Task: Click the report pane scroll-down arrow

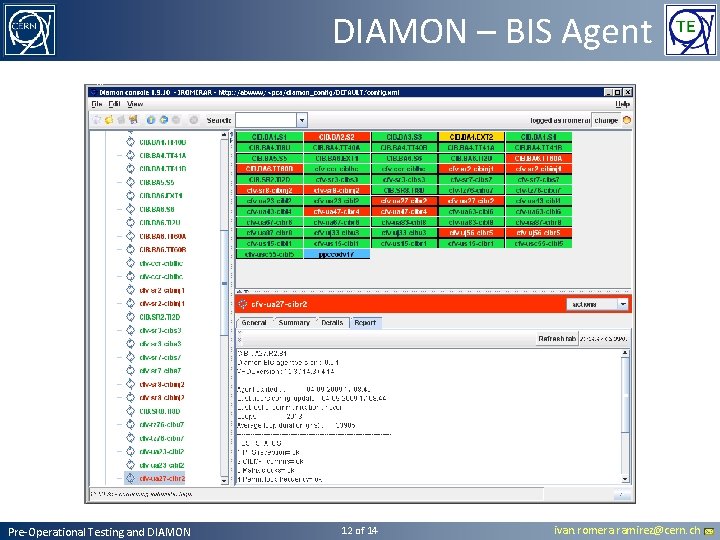Action: point(625,479)
